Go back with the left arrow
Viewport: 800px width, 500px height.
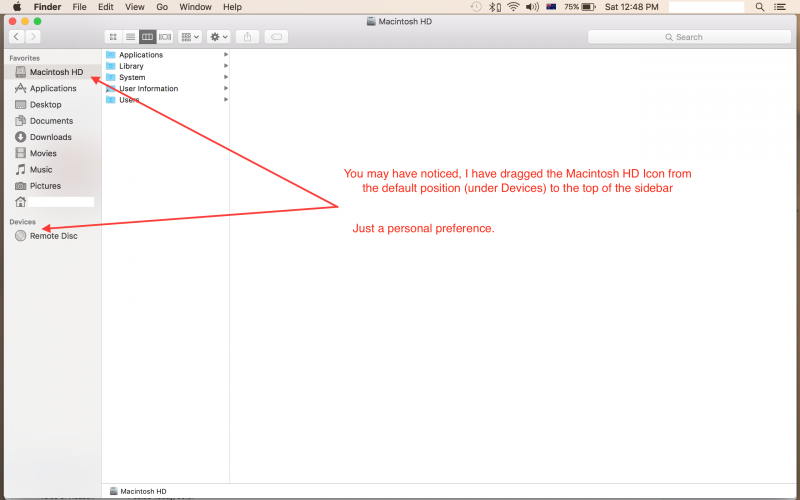16,37
